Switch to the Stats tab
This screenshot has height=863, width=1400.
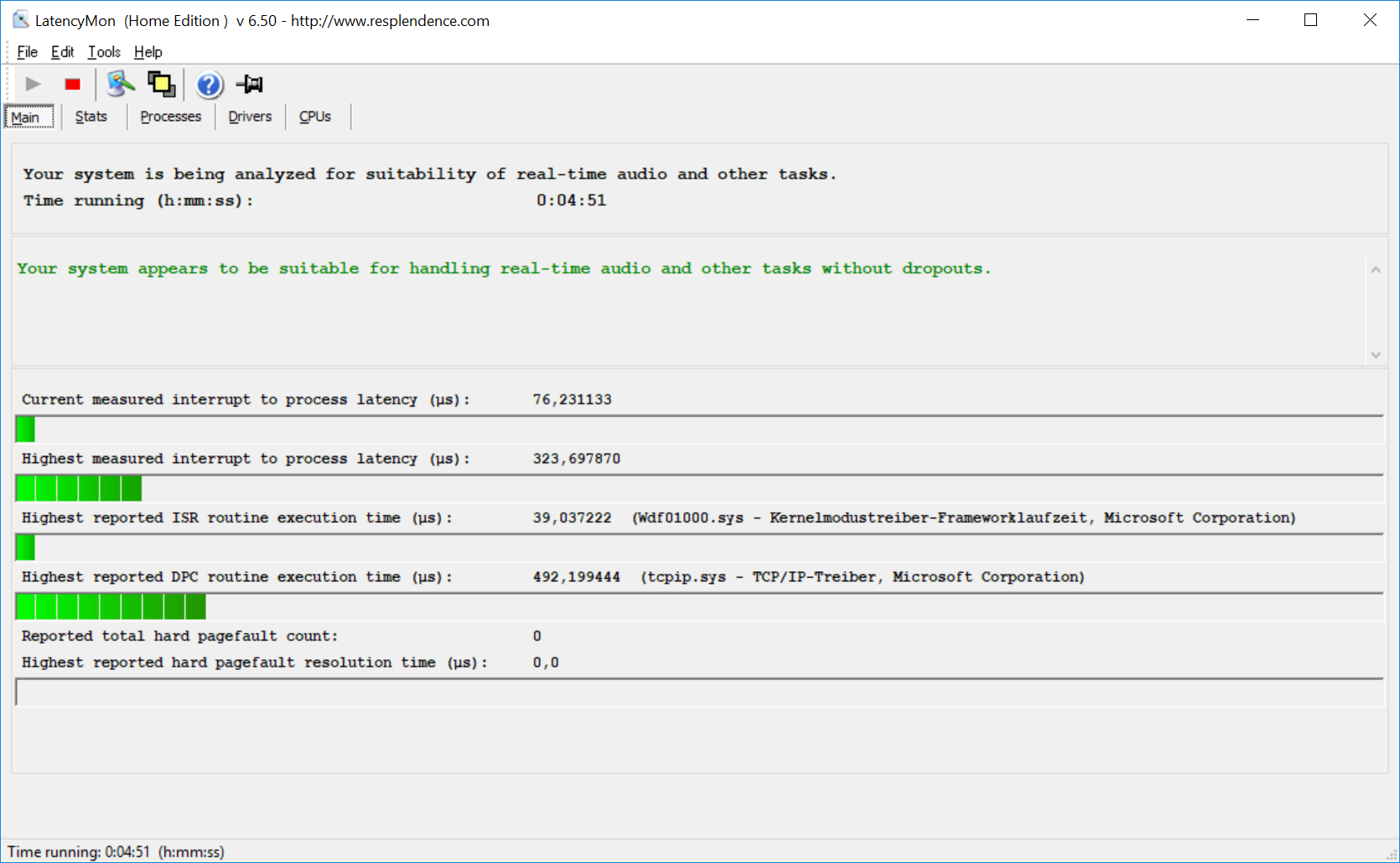click(x=91, y=117)
